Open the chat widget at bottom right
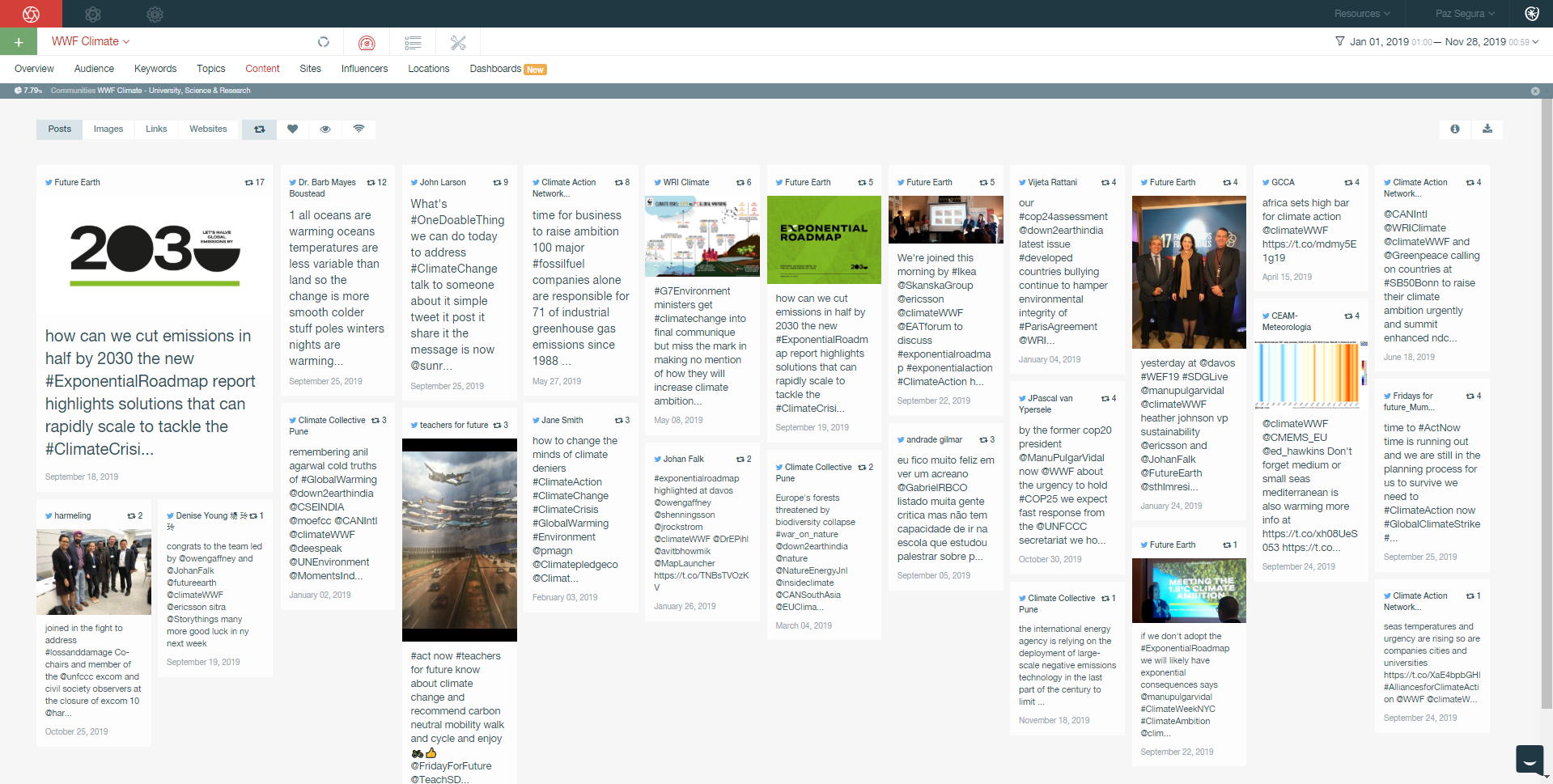 click(1529, 760)
